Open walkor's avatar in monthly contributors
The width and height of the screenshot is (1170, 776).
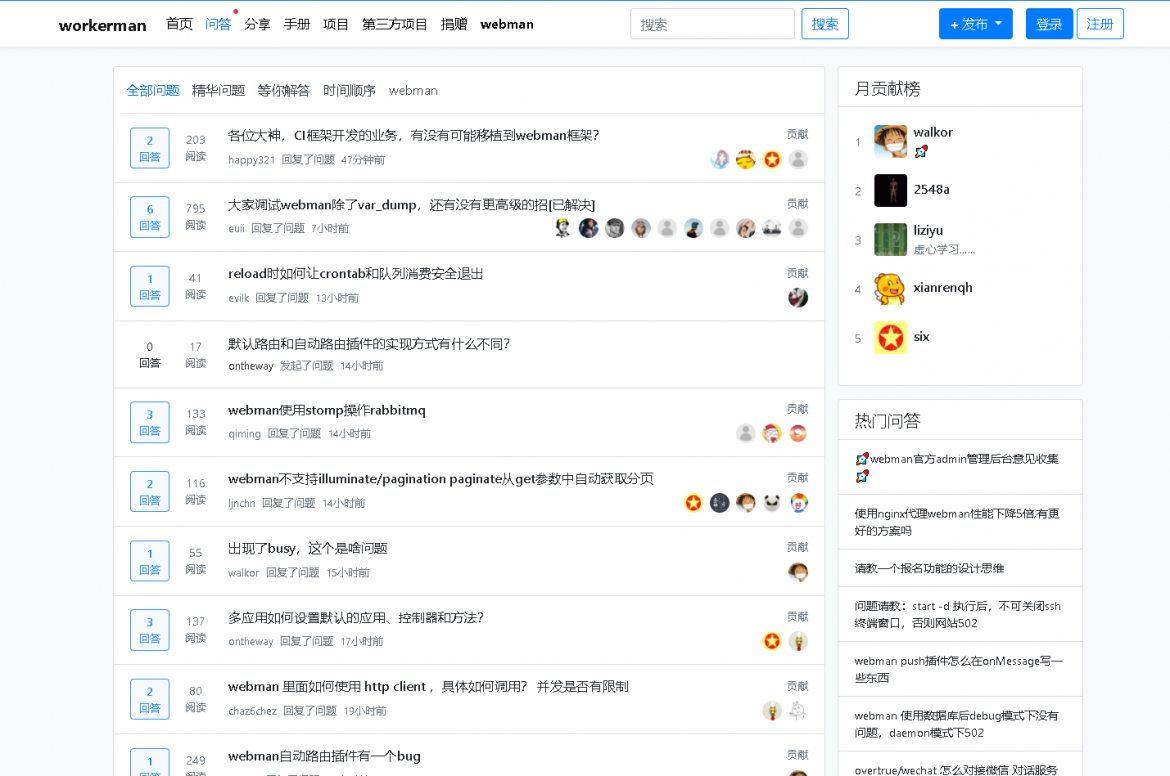[x=890, y=141]
